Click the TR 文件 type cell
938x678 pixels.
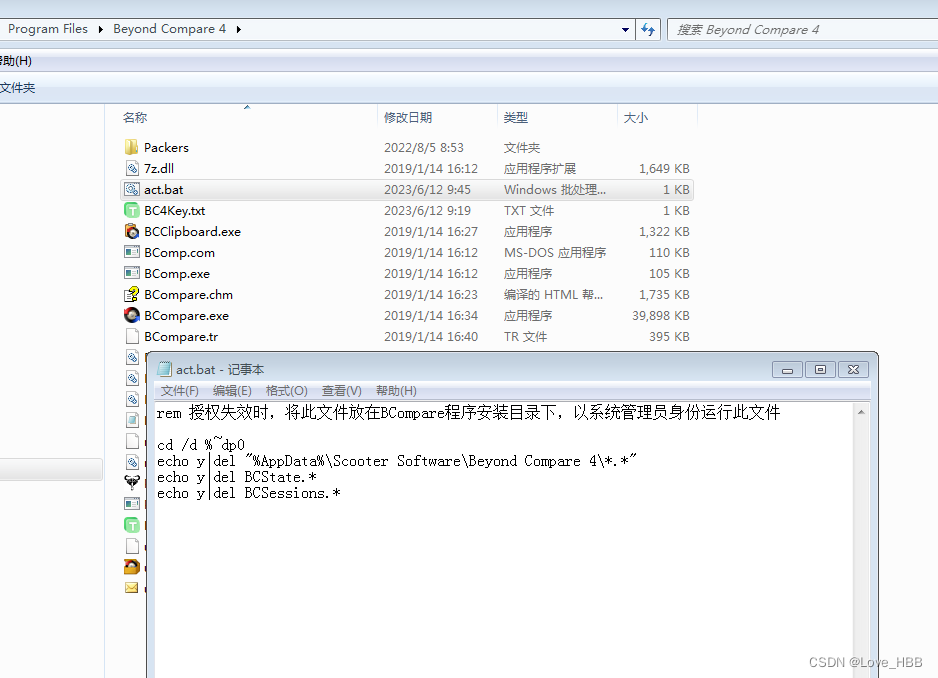[x=525, y=336]
